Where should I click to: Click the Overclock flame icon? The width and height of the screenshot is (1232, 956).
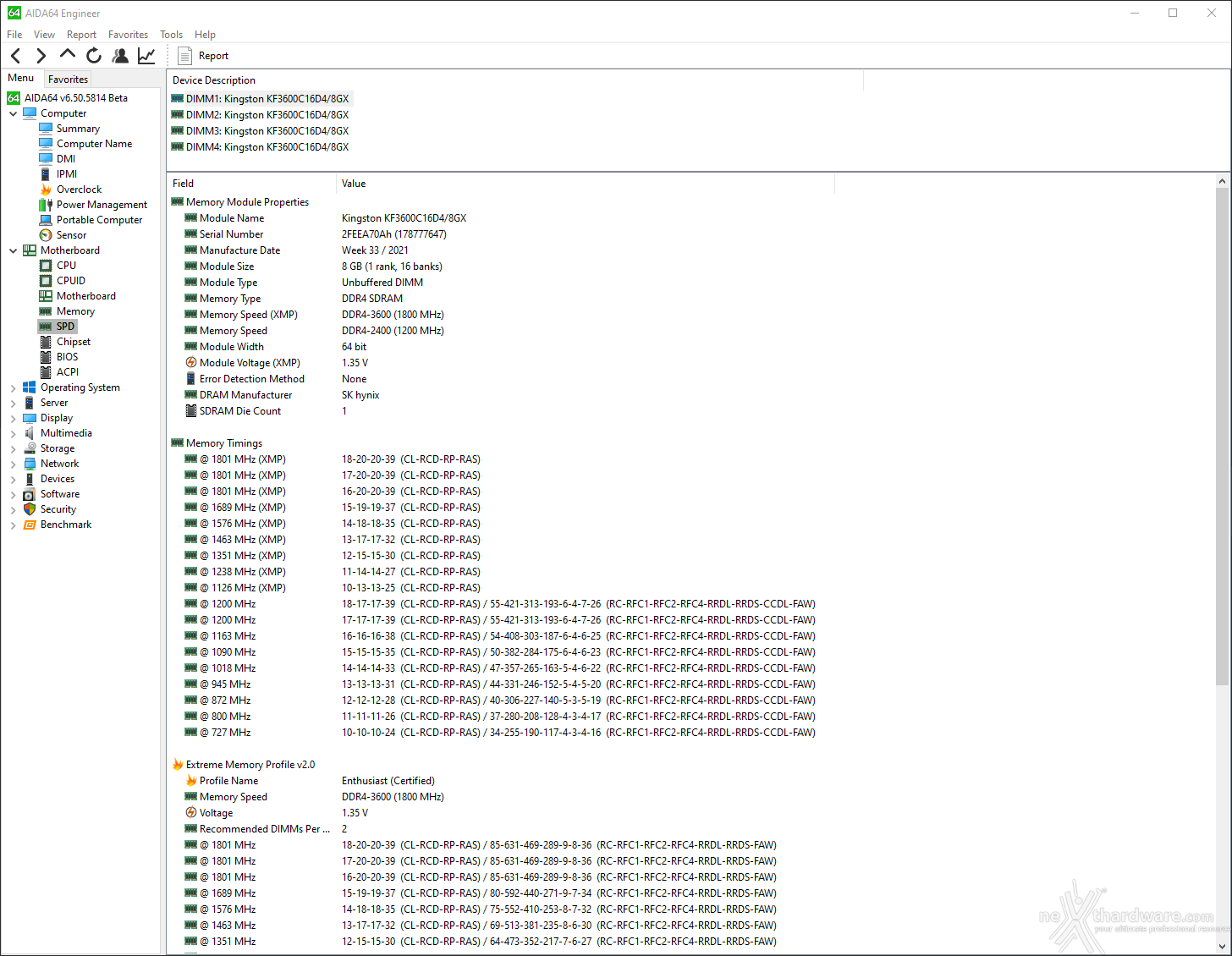pos(46,190)
